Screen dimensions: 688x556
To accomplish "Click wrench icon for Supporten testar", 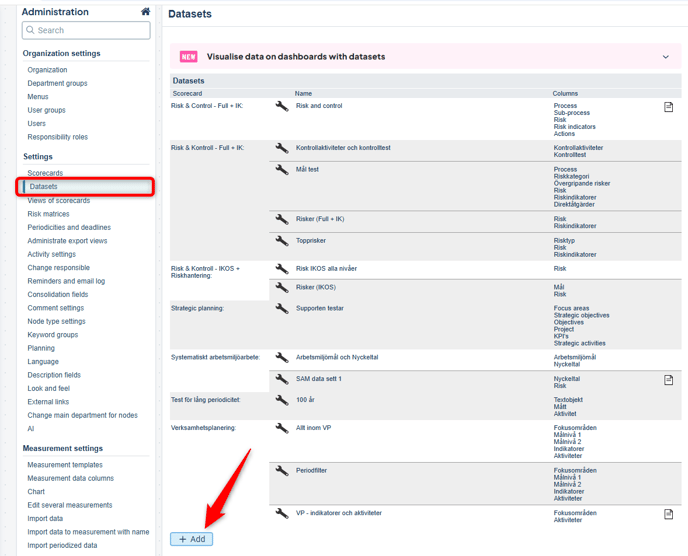I will [282, 308].
